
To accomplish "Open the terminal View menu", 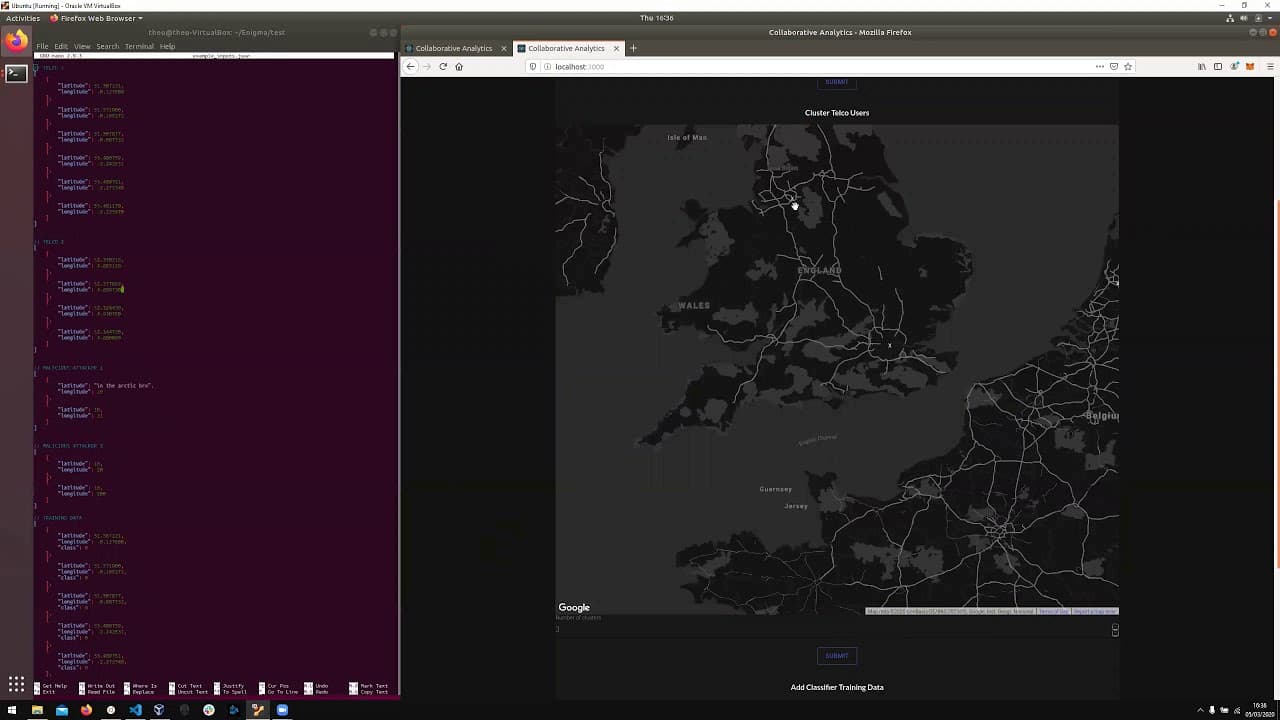I will (x=82, y=47).
